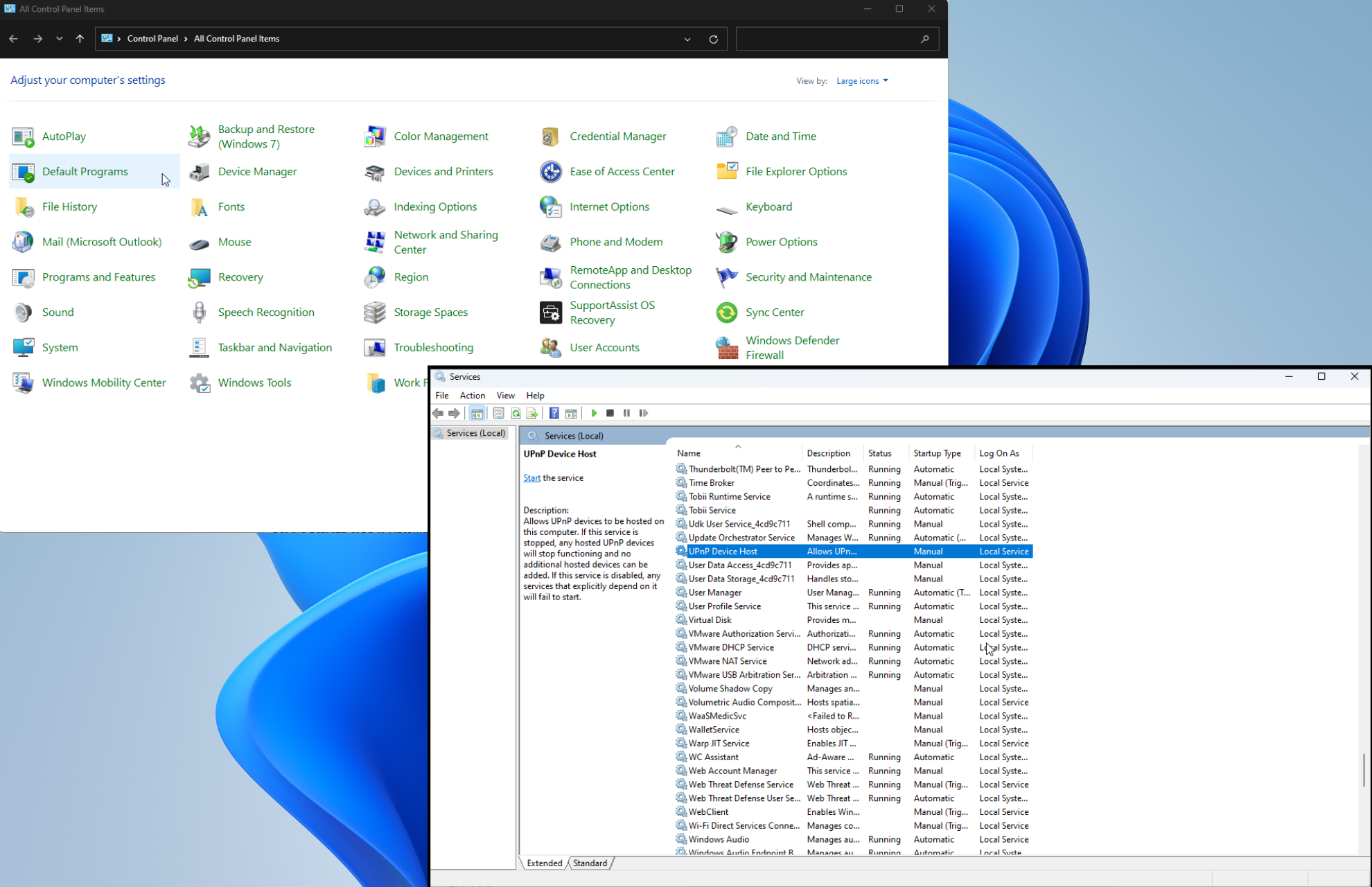The image size is (1372, 887).
Task: Open the AutoPlay icon
Action: point(49,137)
